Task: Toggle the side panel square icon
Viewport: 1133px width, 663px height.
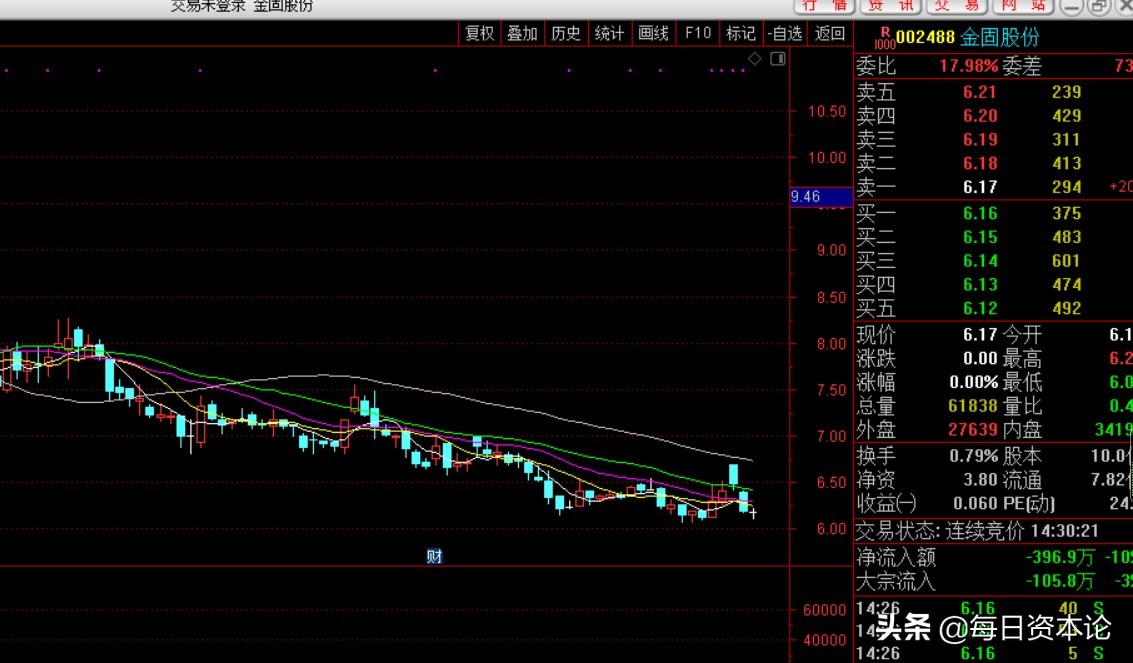Action: tap(777, 58)
